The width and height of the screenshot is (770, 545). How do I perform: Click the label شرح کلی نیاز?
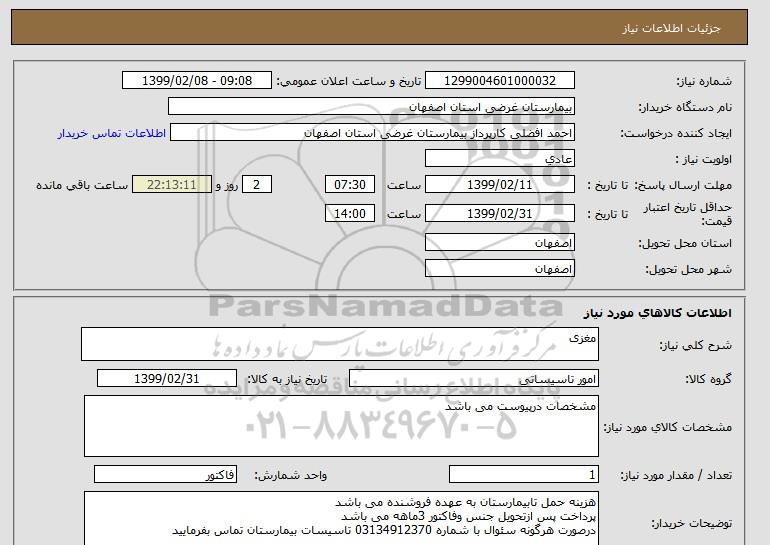click(x=695, y=345)
